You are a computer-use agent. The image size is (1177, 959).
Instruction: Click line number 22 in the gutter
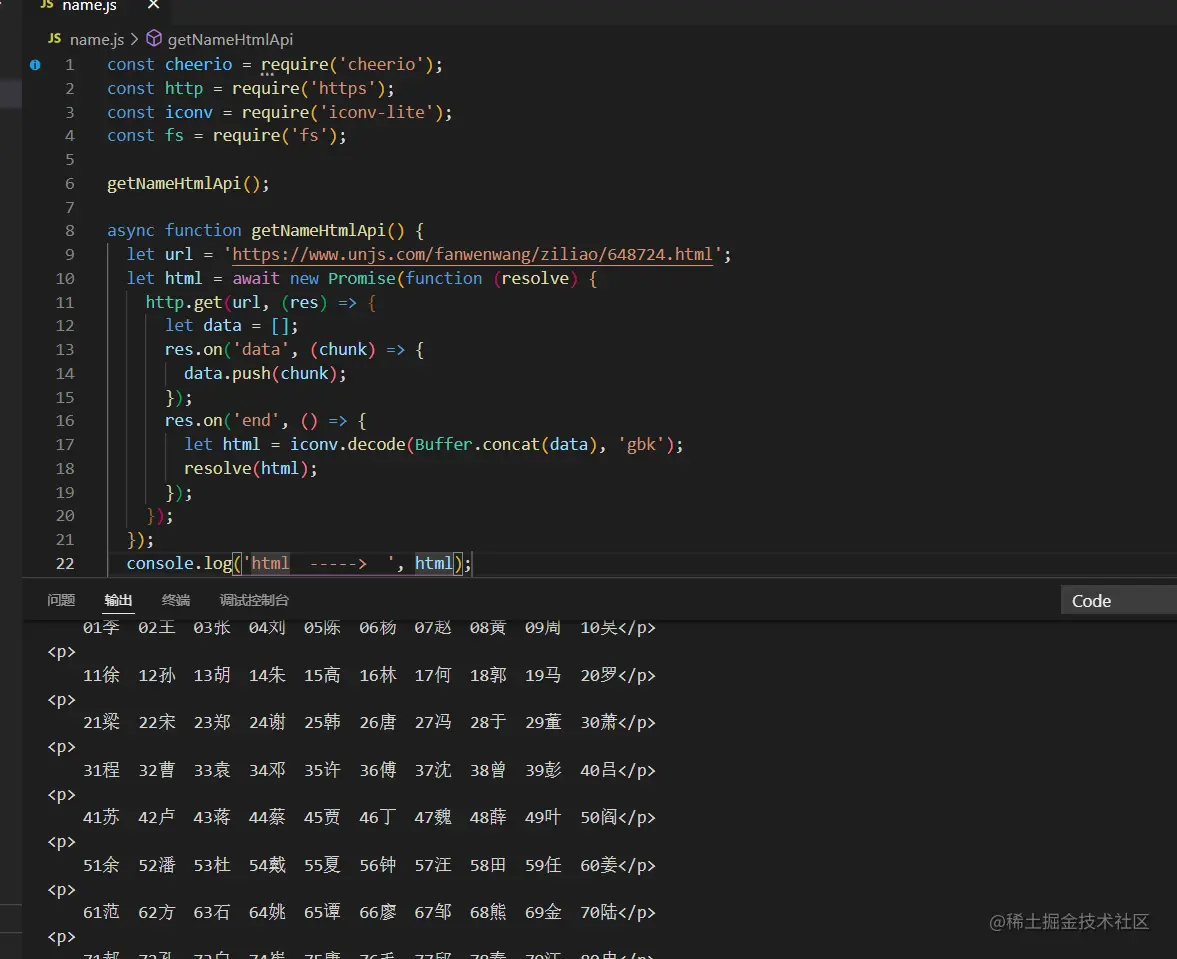point(65,564)
